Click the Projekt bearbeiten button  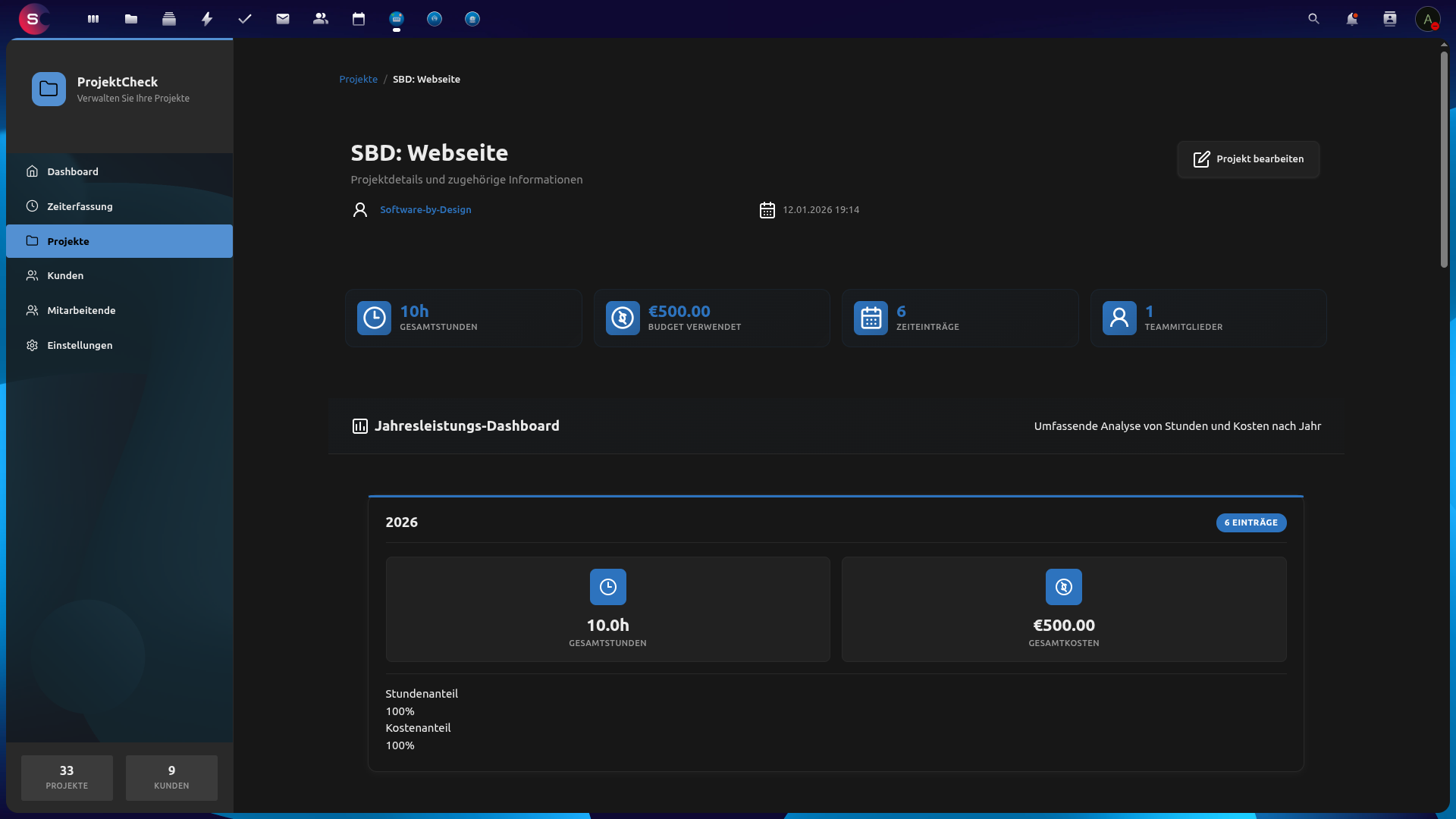1247,159
